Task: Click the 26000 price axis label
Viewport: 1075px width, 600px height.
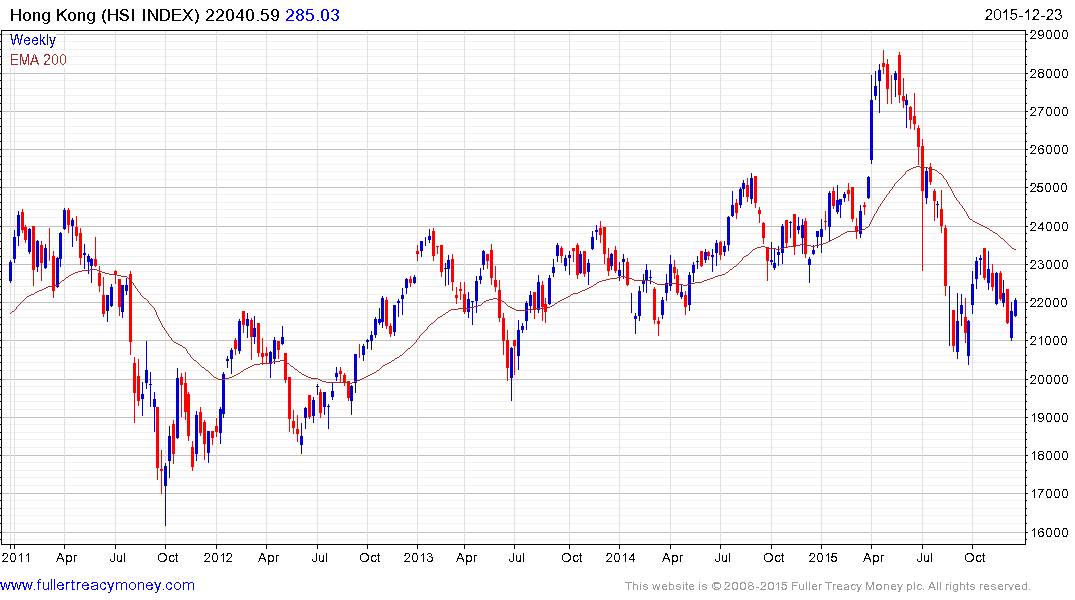Action: coord(1049,149)
